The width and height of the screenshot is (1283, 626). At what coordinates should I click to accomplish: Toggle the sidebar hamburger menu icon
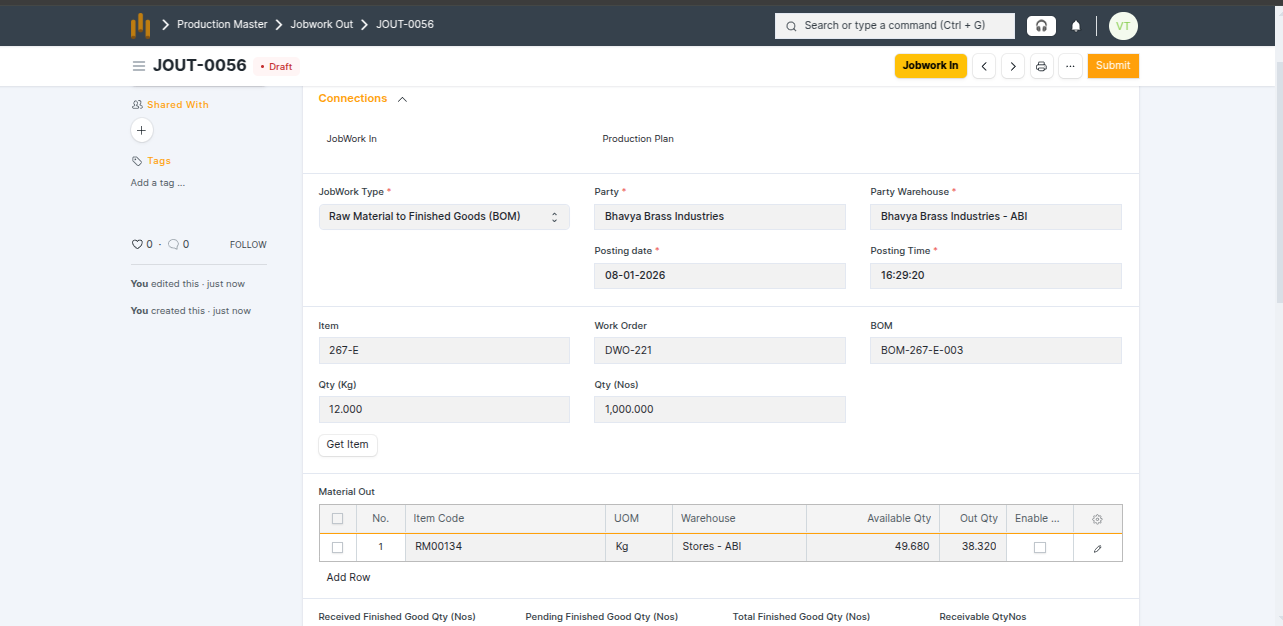[x=139, y=66]
